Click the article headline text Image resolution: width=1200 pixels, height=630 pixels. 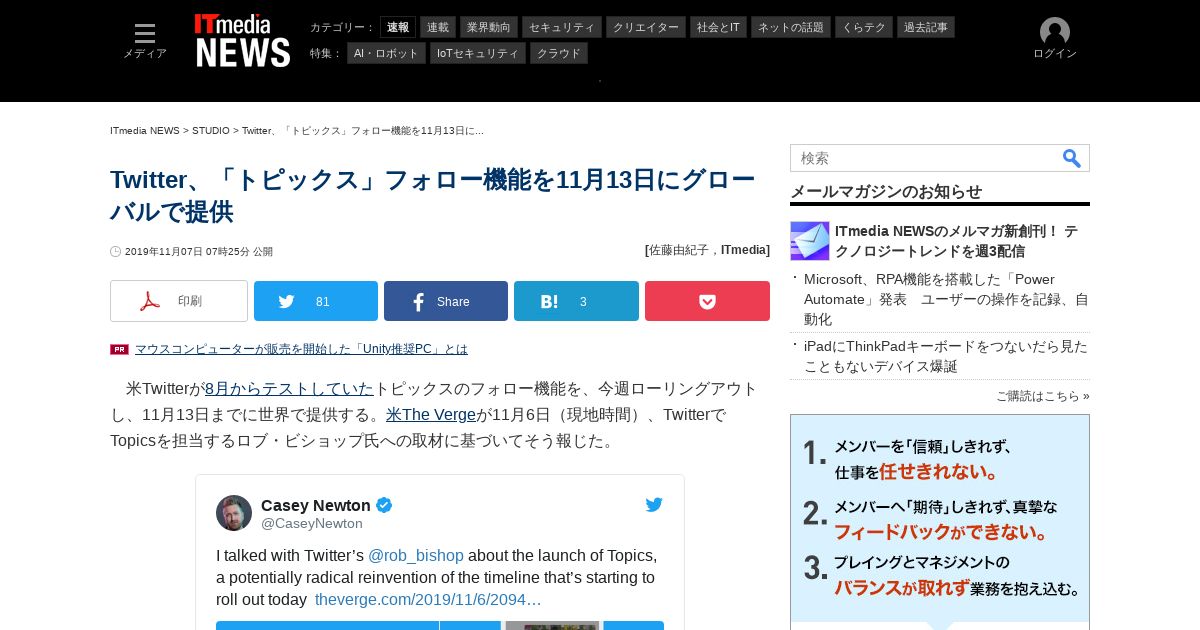point(432,195)
